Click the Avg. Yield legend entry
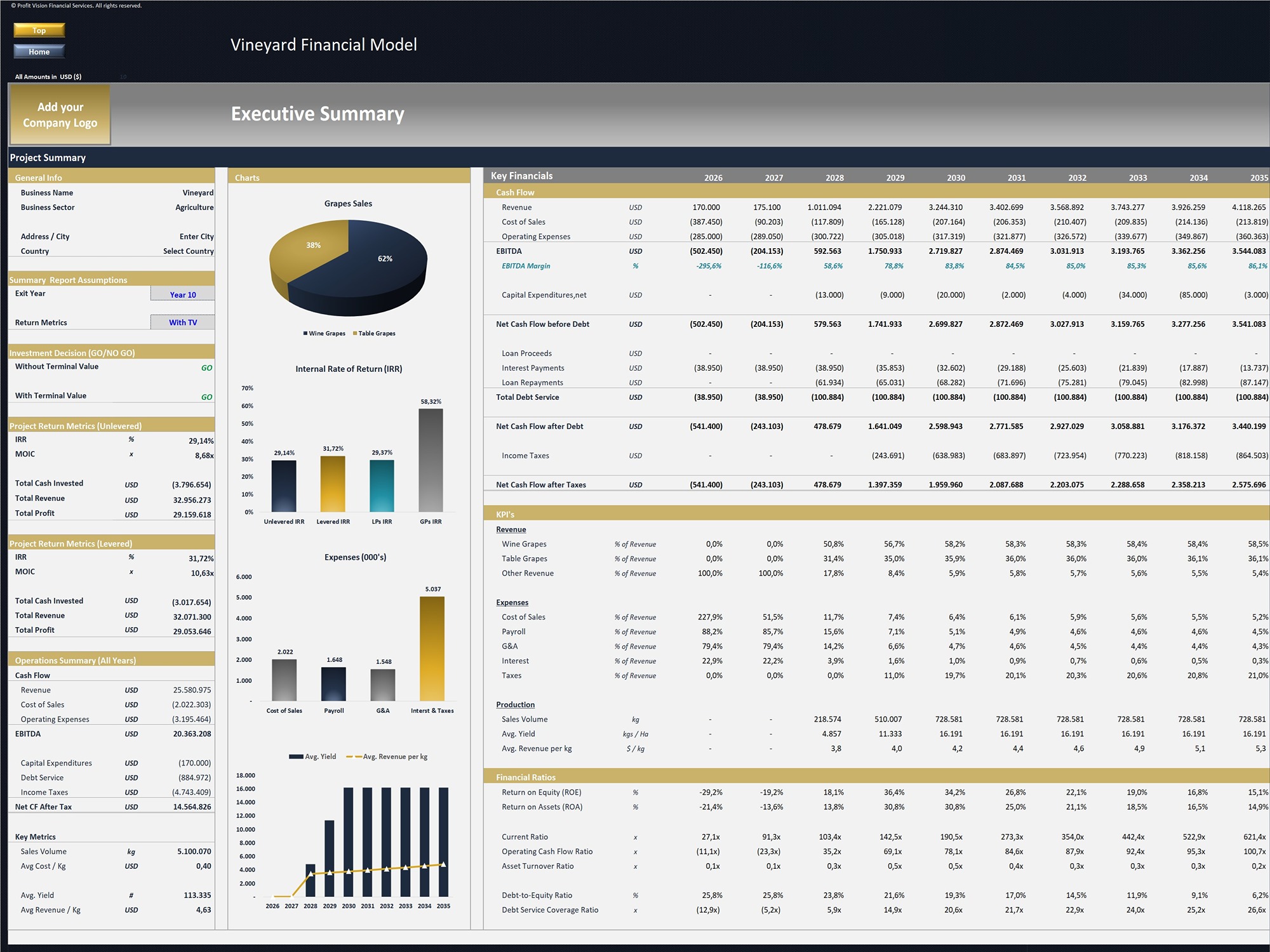Image resolution: width=1270 pixels, height=952 pixels. tap(313, 757)
